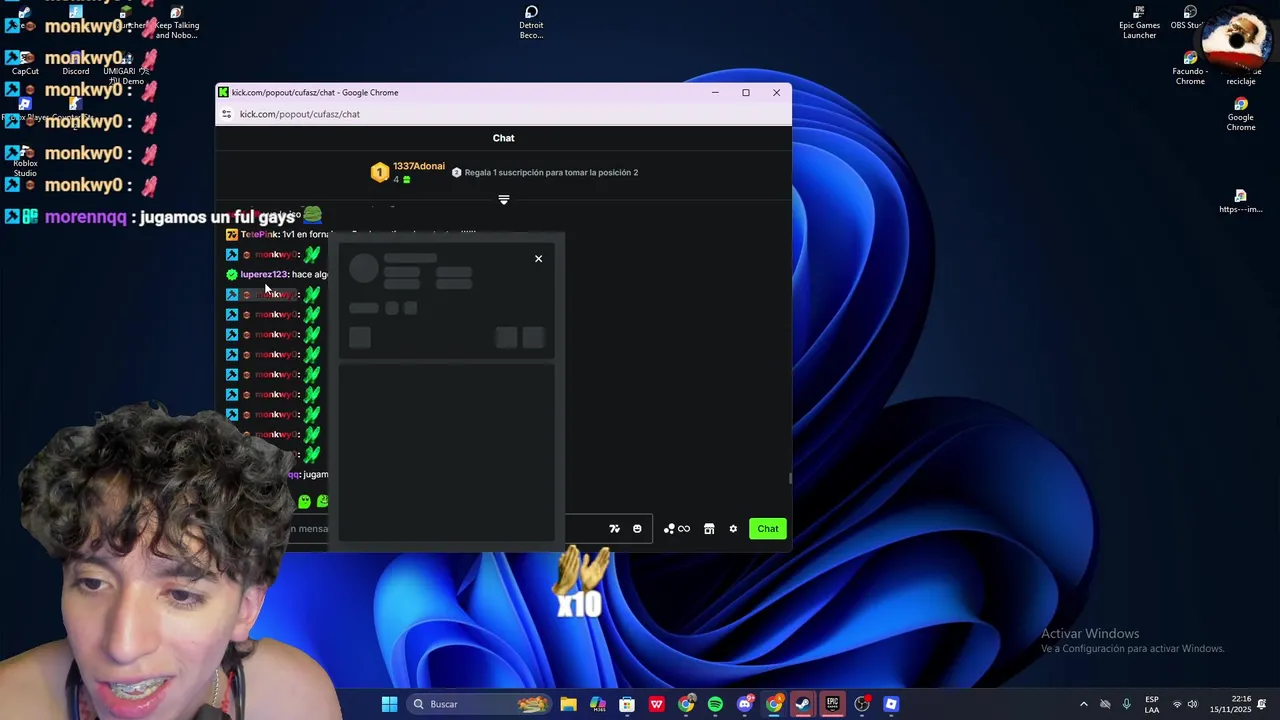Image resolution: width=1280 pixels, height=720 pixels.
Task: Select Keep Talking and Nobody desktop shortcut
Action: tap(176, 23)
